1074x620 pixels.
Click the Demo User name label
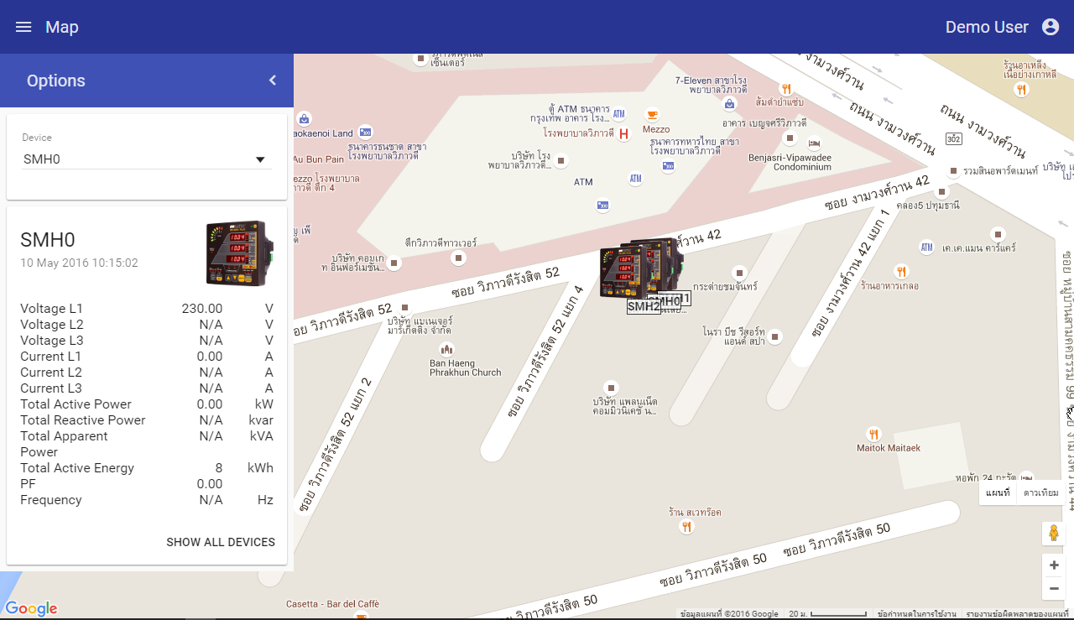tap(986, 27)
